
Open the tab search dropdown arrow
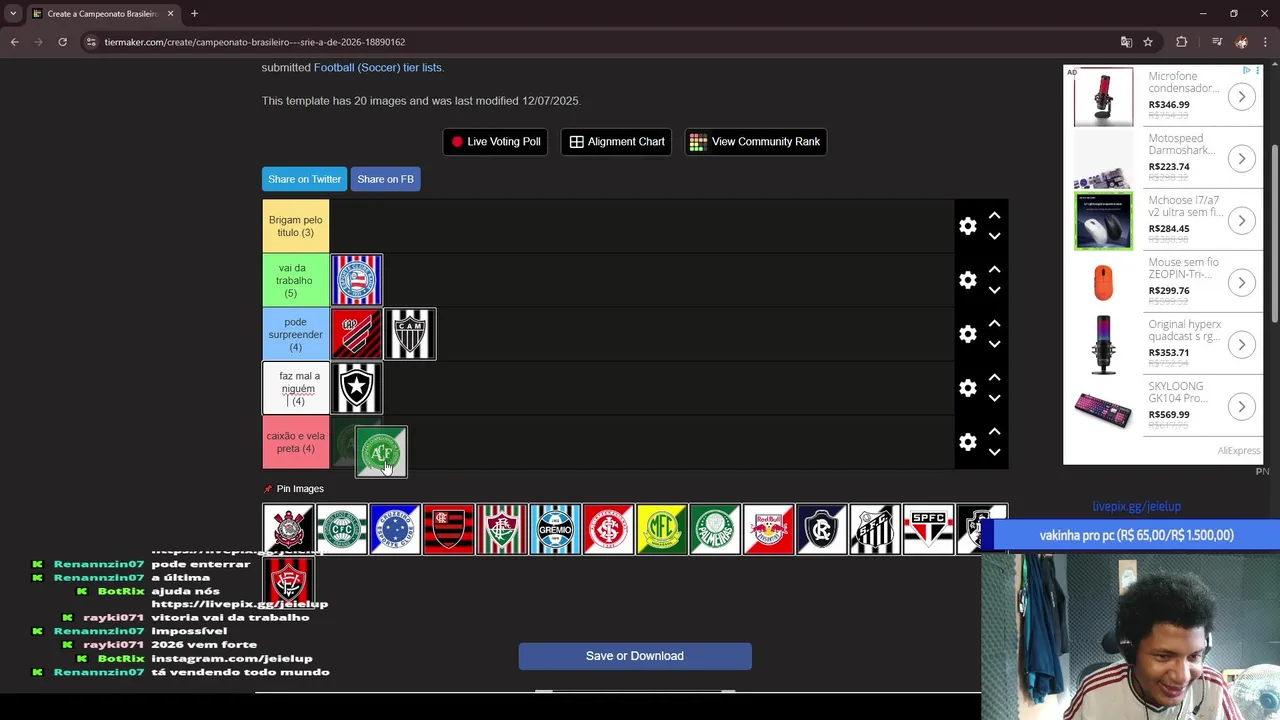click(13, 14)
